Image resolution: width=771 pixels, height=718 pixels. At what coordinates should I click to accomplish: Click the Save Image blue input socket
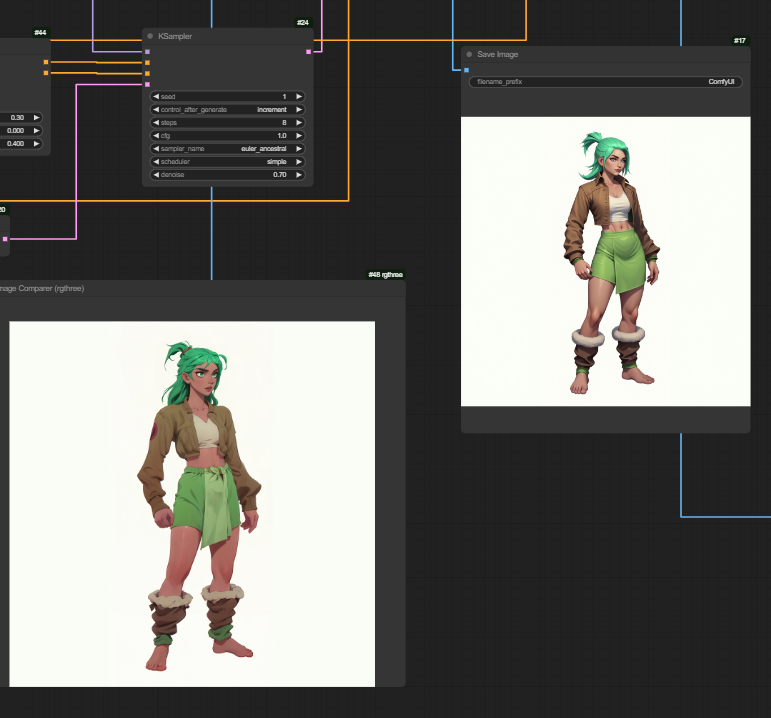click(x=466, y=70)
